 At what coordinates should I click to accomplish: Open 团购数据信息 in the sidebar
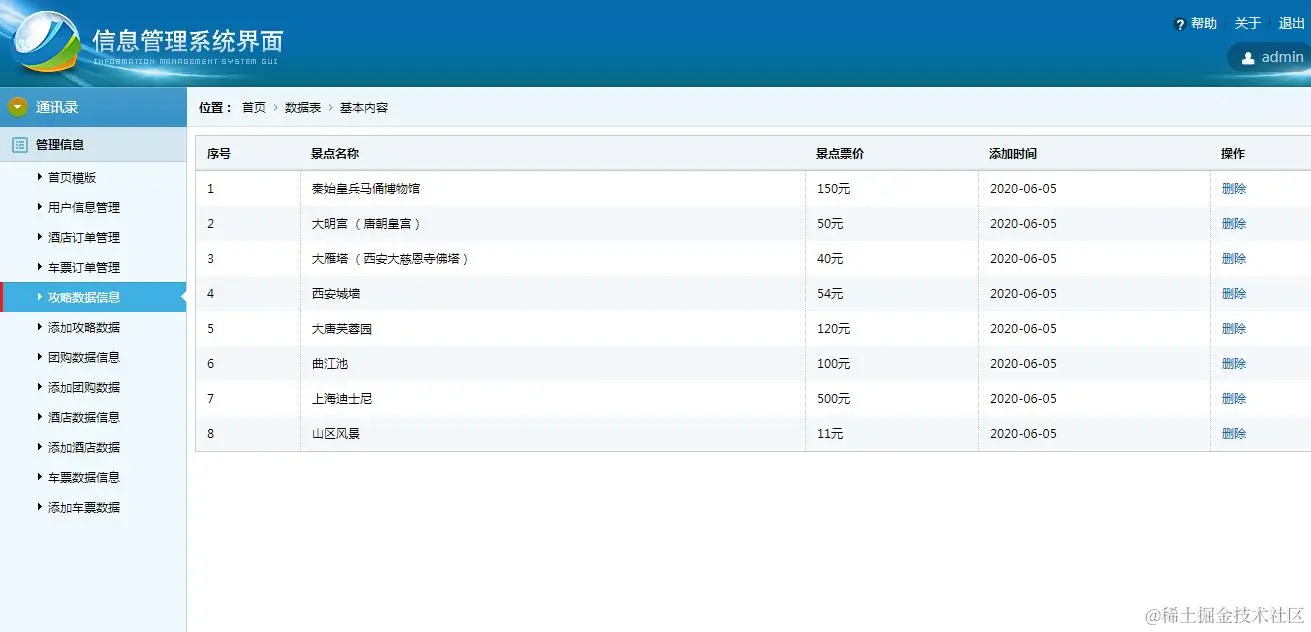pos(84,357)
